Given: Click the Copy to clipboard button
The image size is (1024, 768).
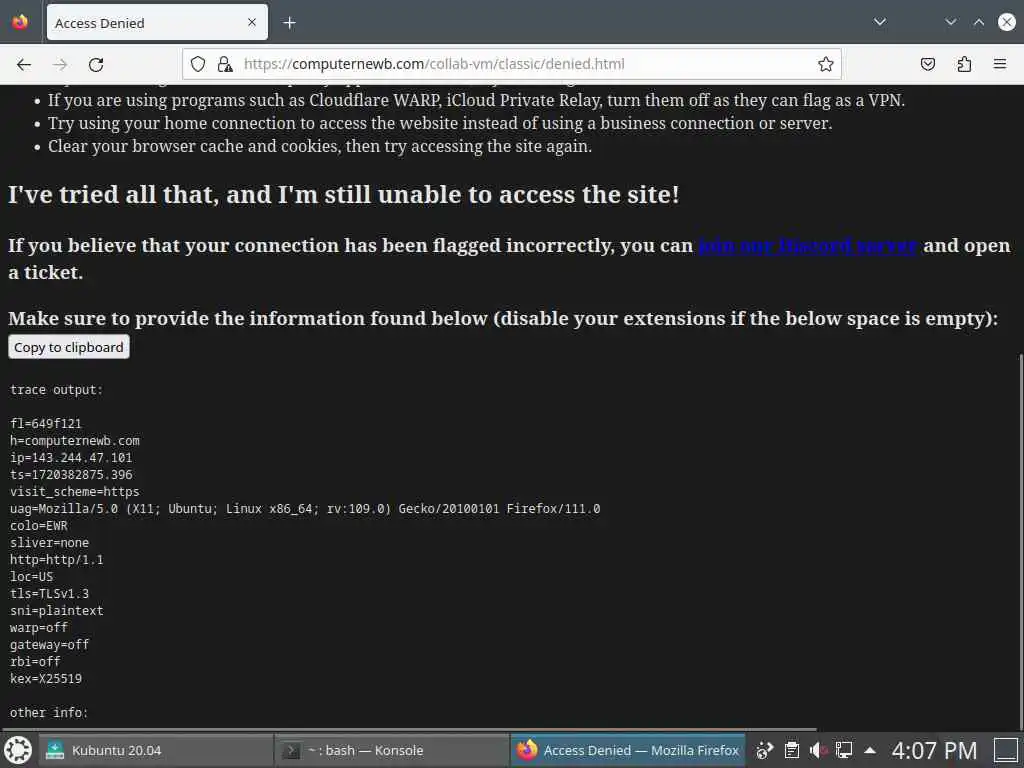Looking at the screenshot, I should coord(69,347).
